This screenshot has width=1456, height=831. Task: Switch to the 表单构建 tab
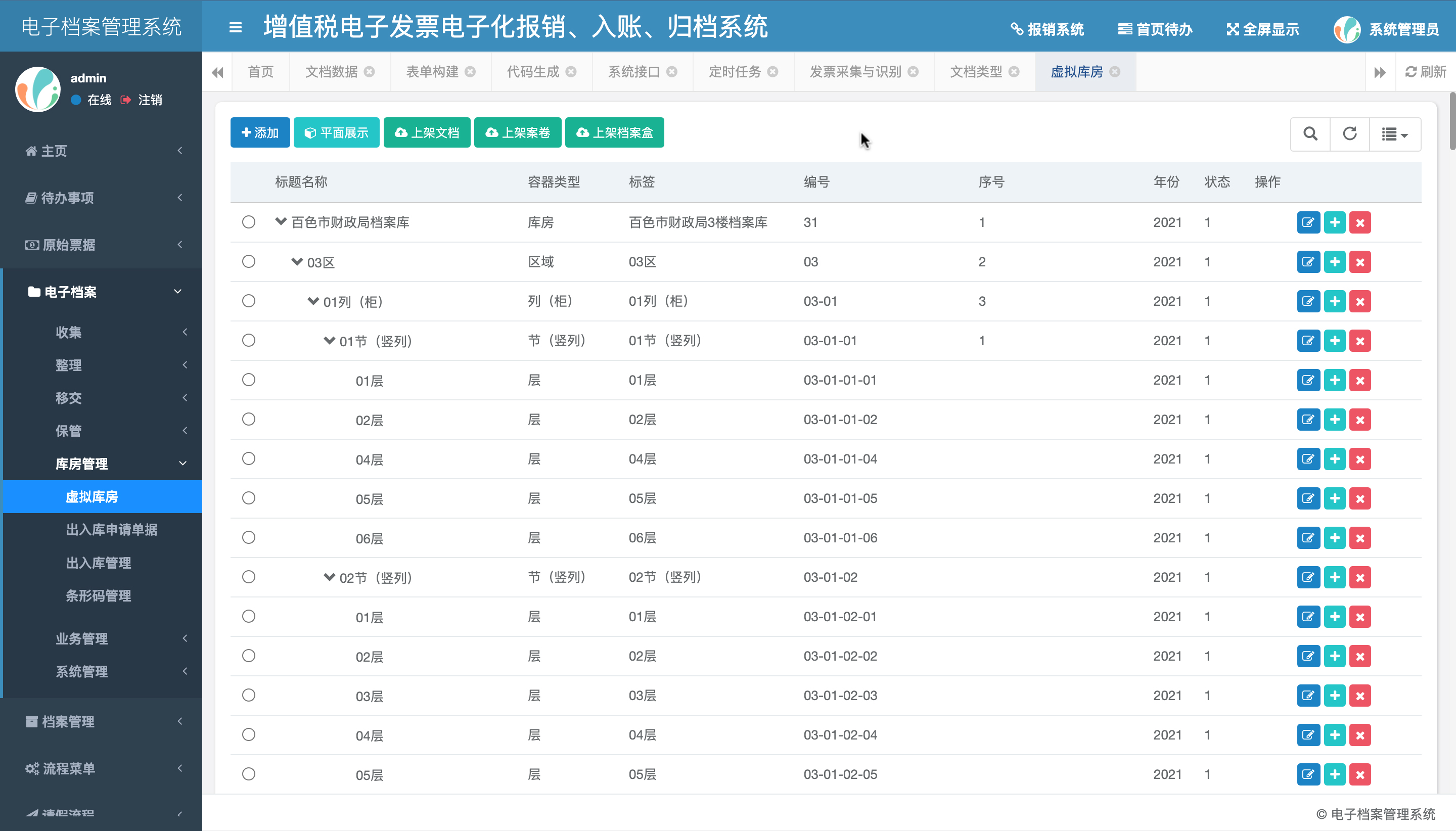click(432, 72)
